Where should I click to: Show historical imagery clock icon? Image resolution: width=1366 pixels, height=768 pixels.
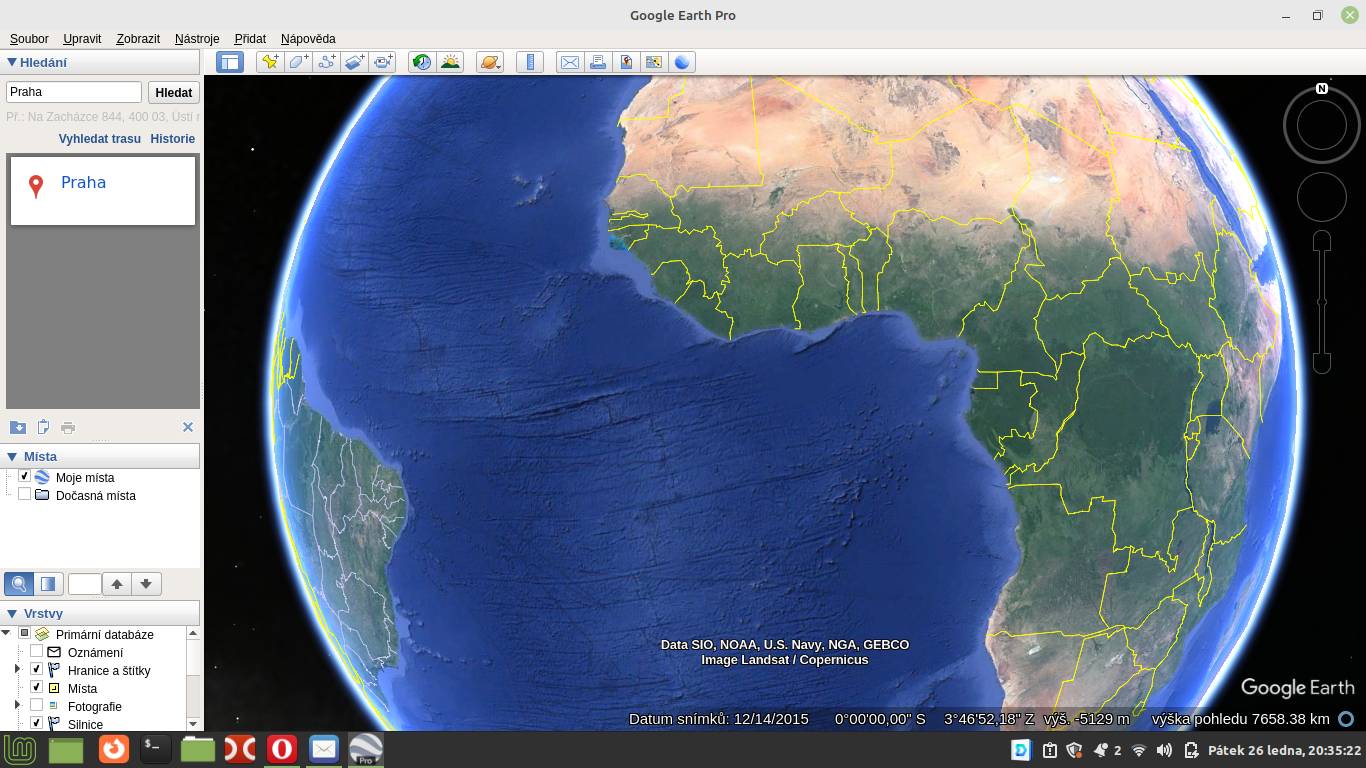(x=422, y=62)
